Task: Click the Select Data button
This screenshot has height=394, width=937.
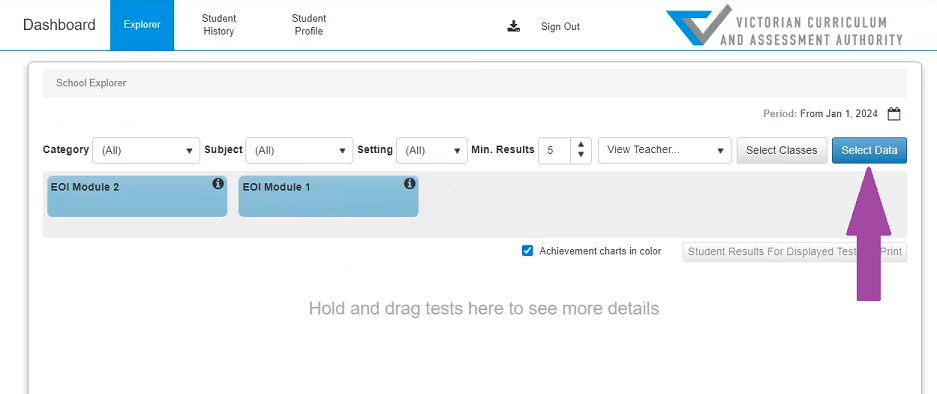Action: click(869, 151)
